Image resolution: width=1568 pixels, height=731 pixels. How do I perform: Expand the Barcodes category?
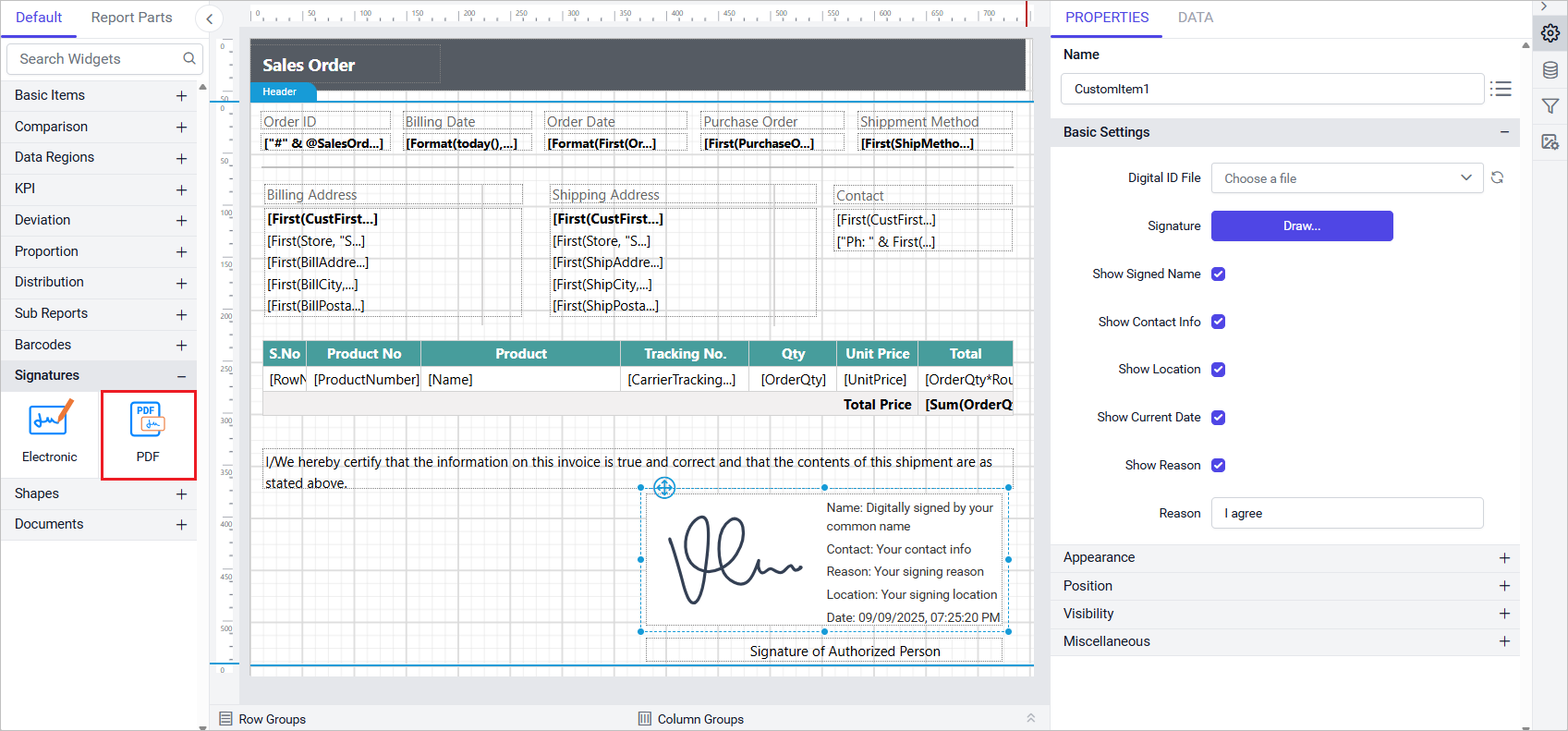tap(182, 345)
